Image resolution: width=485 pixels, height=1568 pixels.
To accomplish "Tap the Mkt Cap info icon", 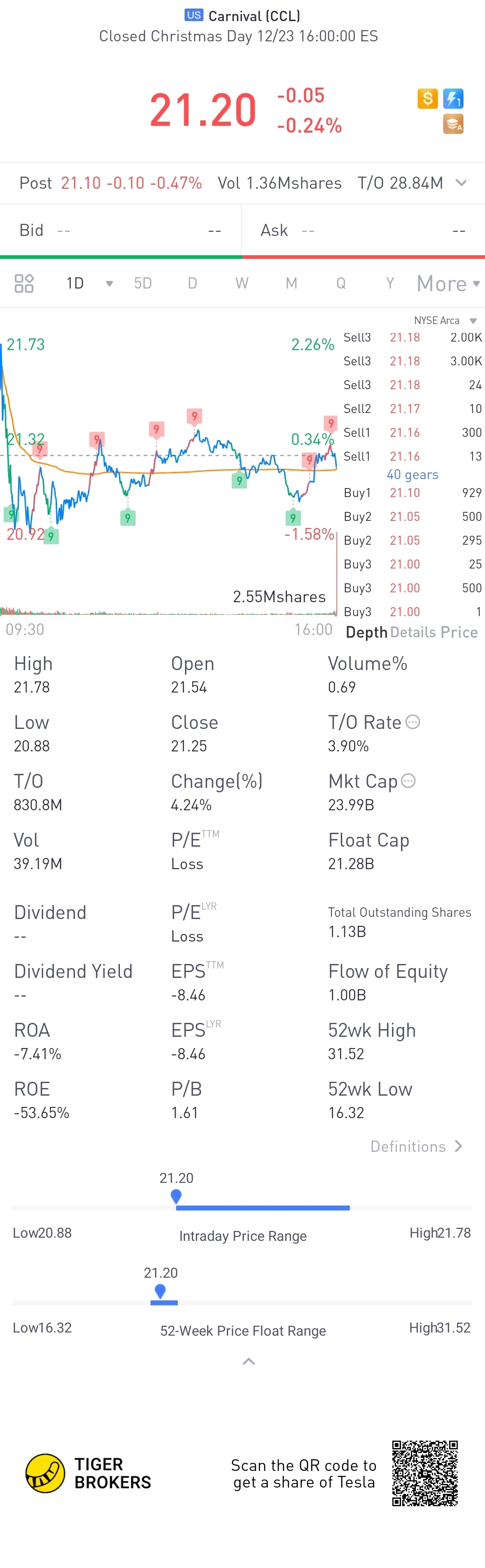I will coord(408,781).
